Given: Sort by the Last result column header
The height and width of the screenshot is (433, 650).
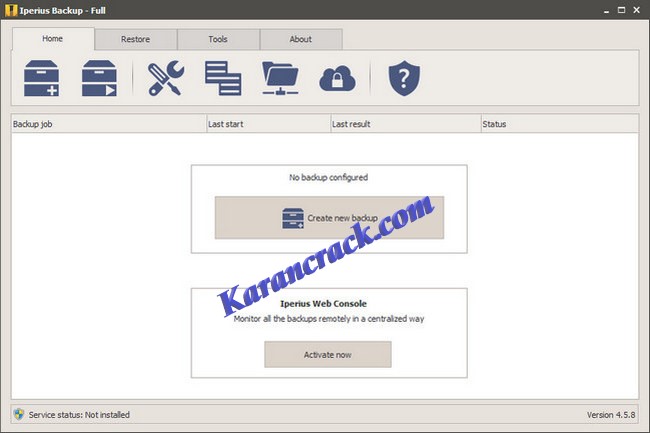Looking at the screenshot, I should pyautogui.click(x=405, y=124).
